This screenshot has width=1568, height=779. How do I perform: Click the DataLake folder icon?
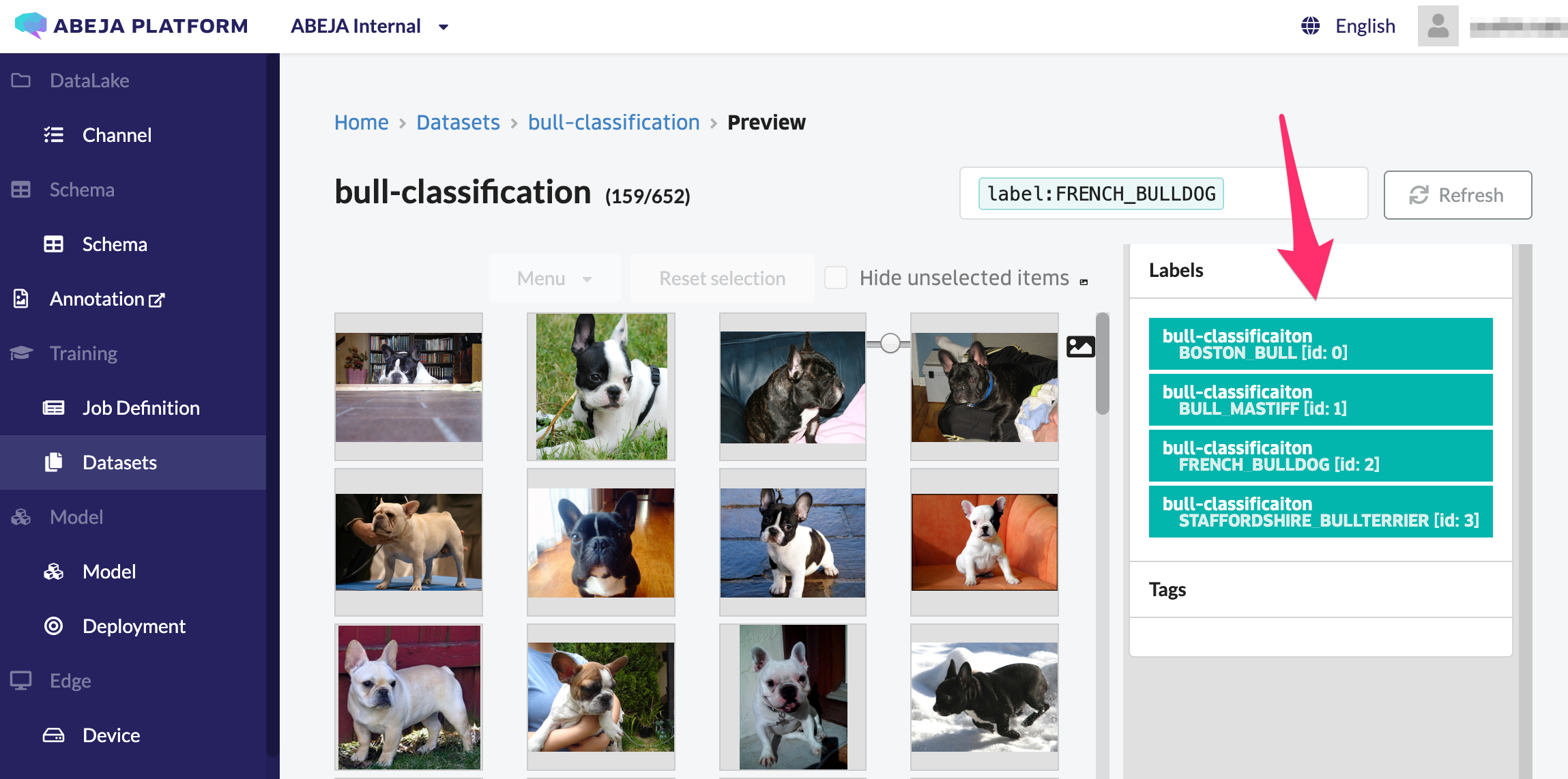[21, 80]
